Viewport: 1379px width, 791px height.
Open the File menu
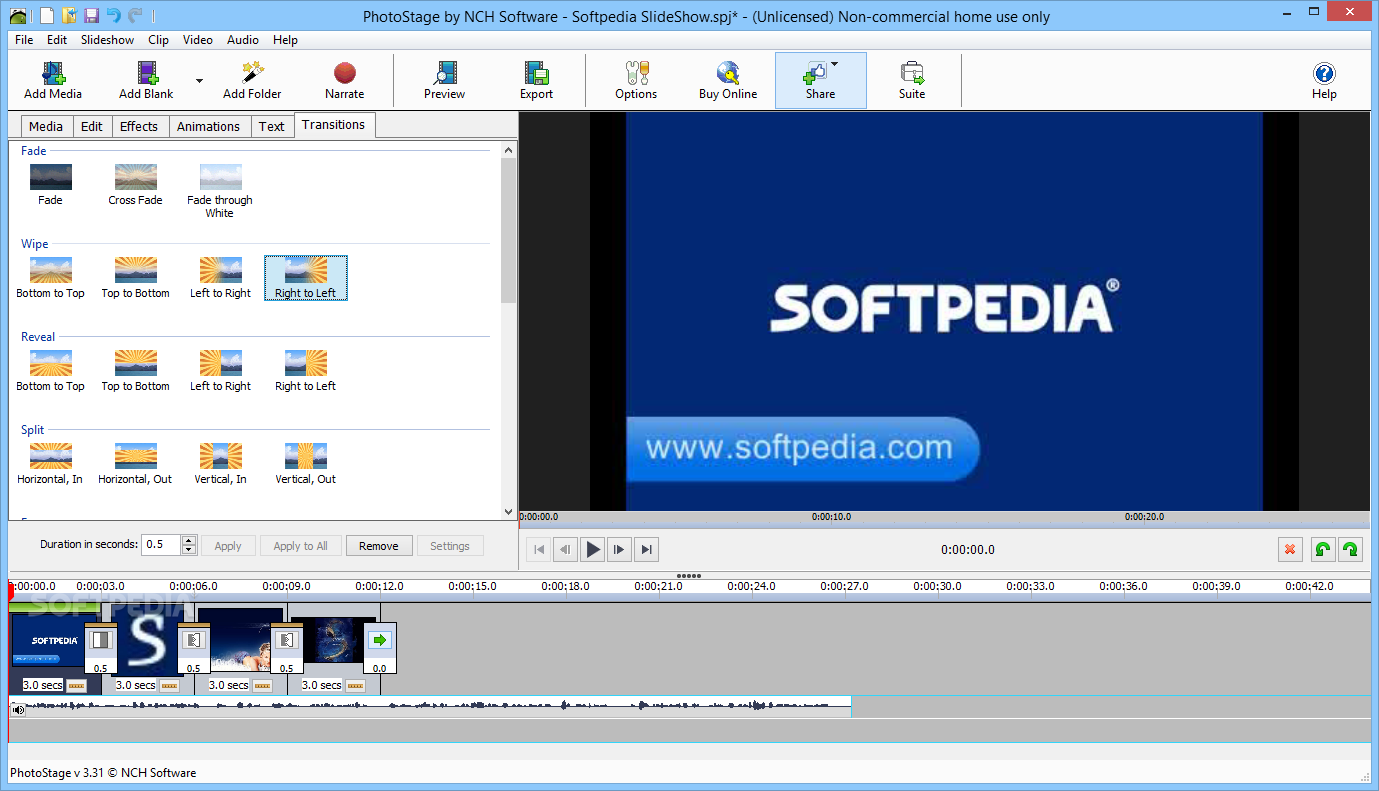(24, 40)
